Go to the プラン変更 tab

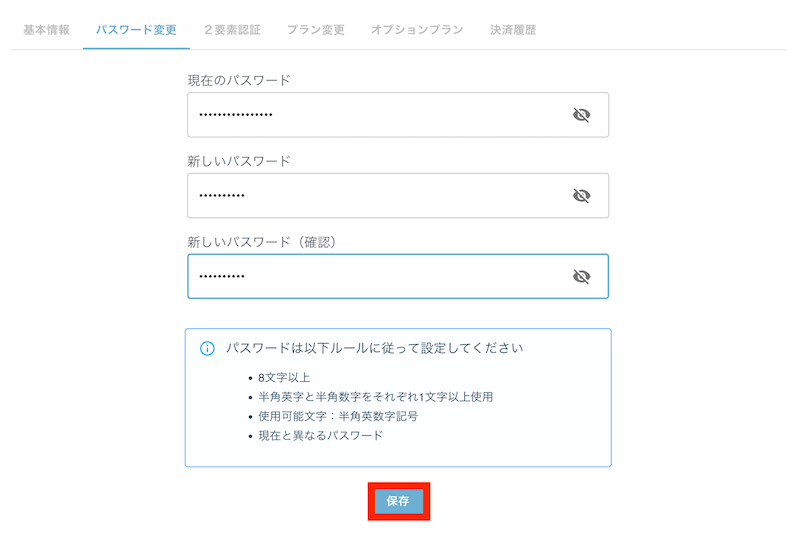(x=316, y=30)
